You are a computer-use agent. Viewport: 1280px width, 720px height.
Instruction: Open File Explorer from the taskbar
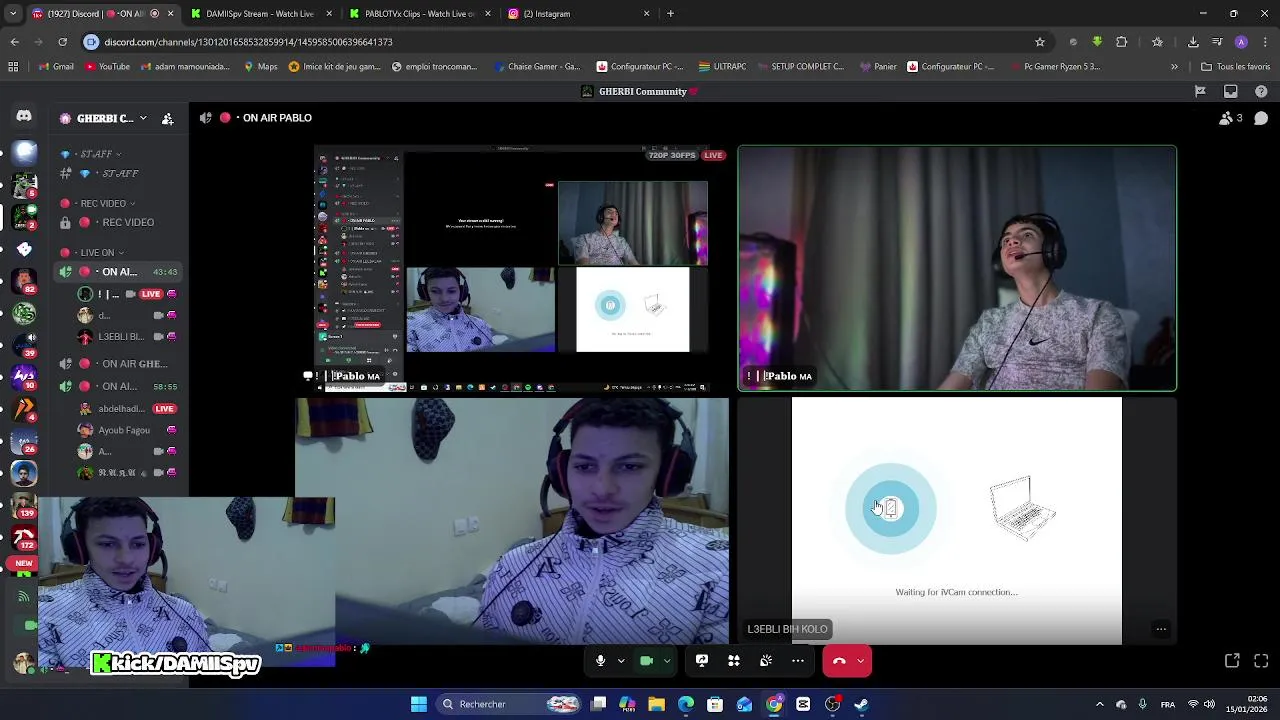tap(657, 704)
